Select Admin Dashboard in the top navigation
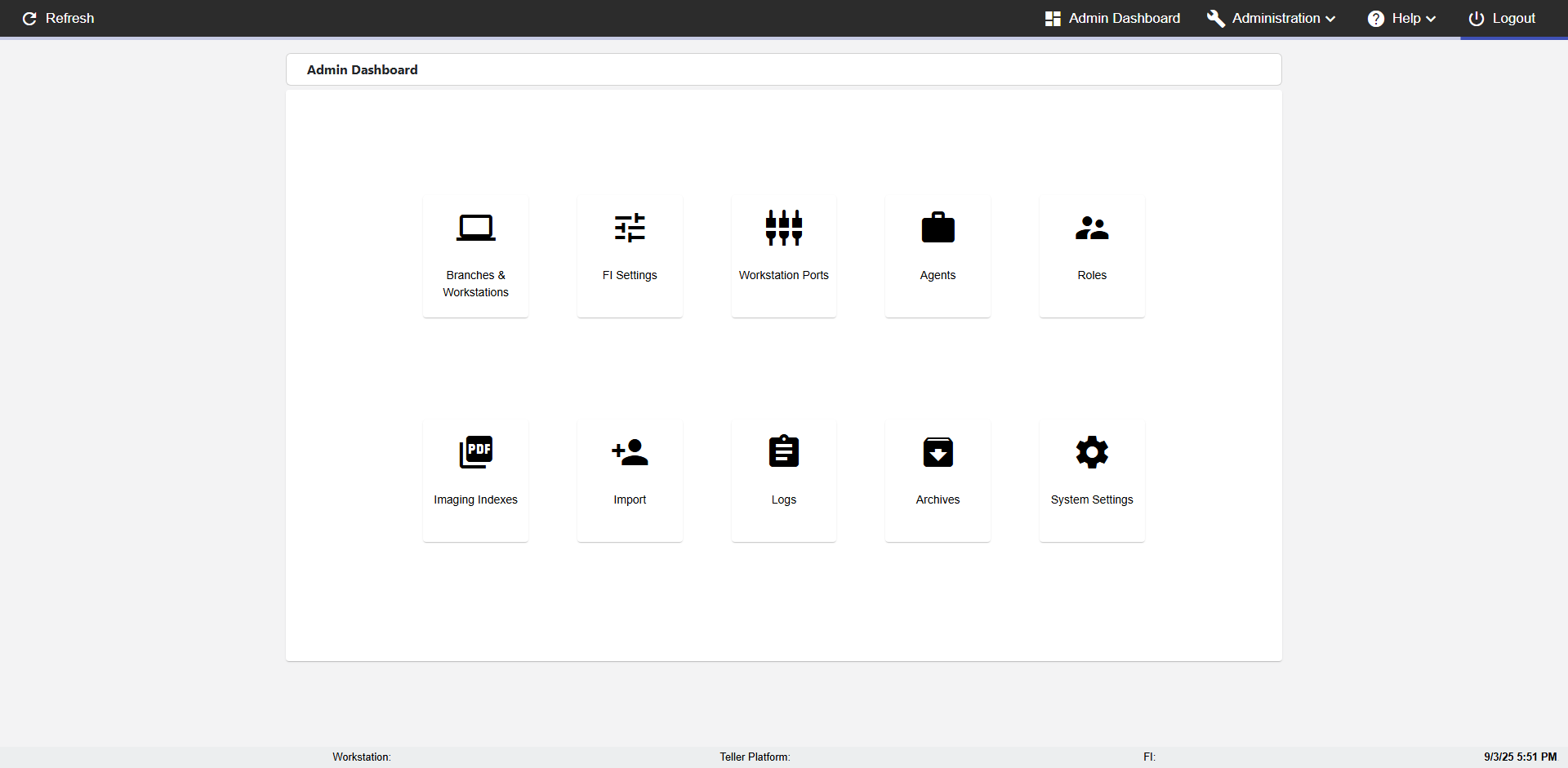The width and height of the screenshot is (1568, 768). point(1124,18)
